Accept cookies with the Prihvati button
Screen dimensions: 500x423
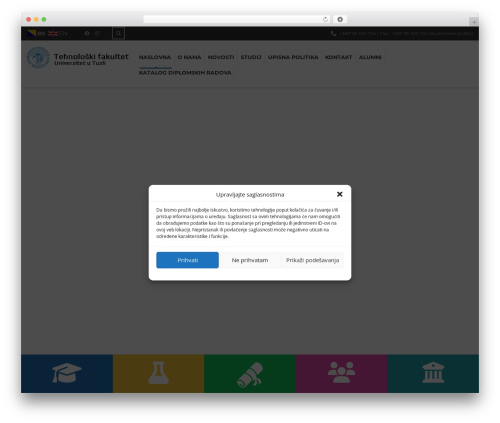point(187,260)
